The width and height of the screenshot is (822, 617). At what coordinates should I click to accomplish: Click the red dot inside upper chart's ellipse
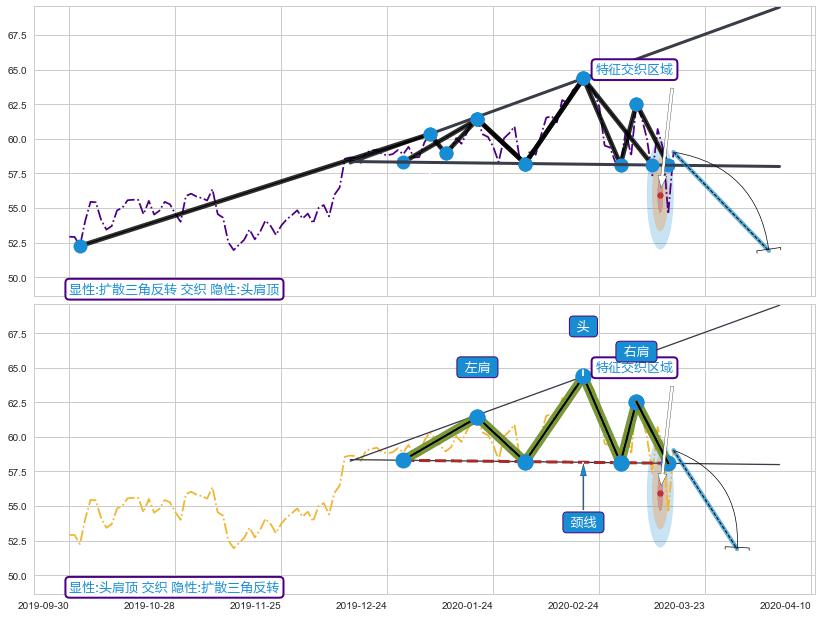pos(660,195)
